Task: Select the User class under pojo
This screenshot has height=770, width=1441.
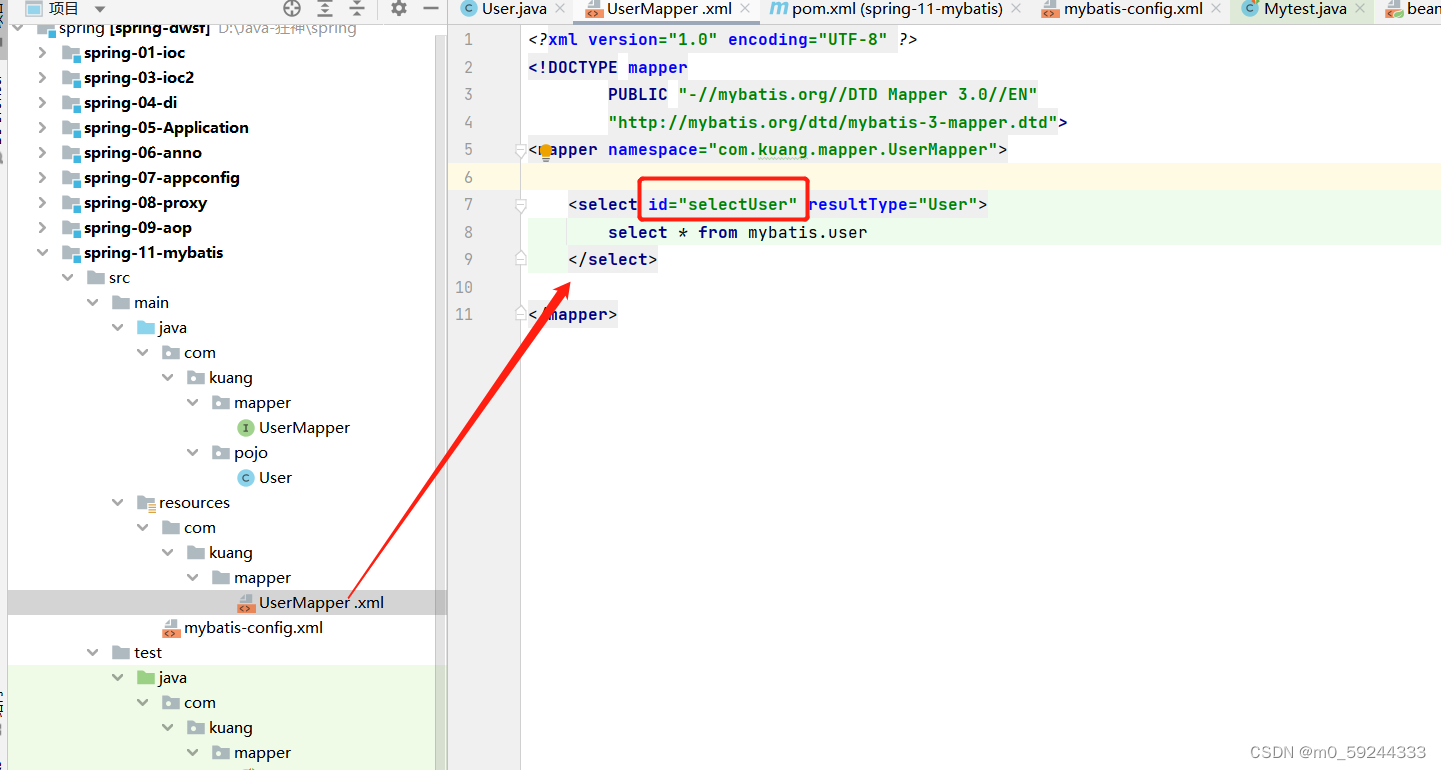Action: [276, 477]
